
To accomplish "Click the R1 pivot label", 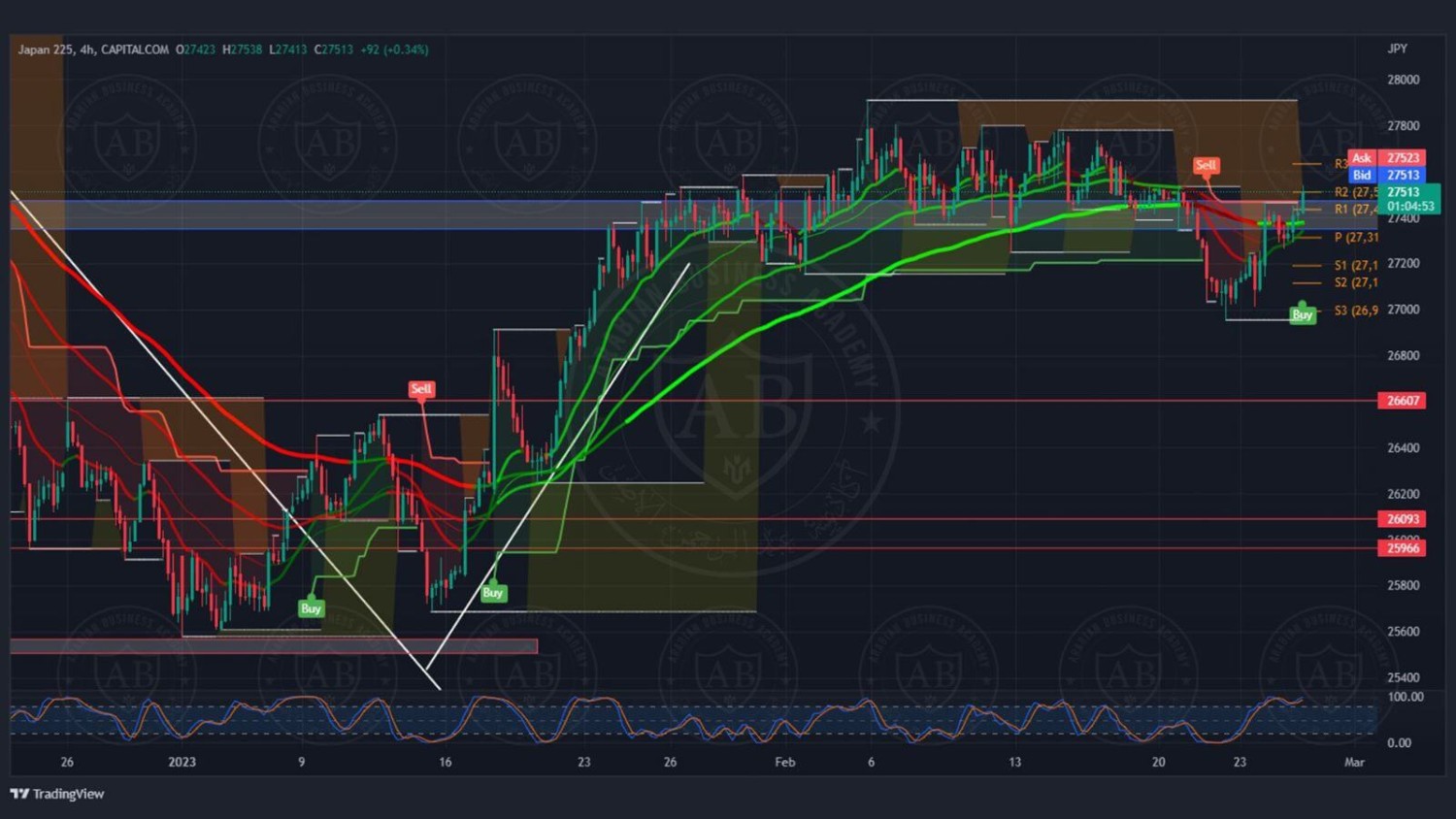I will click(1356, 210).
